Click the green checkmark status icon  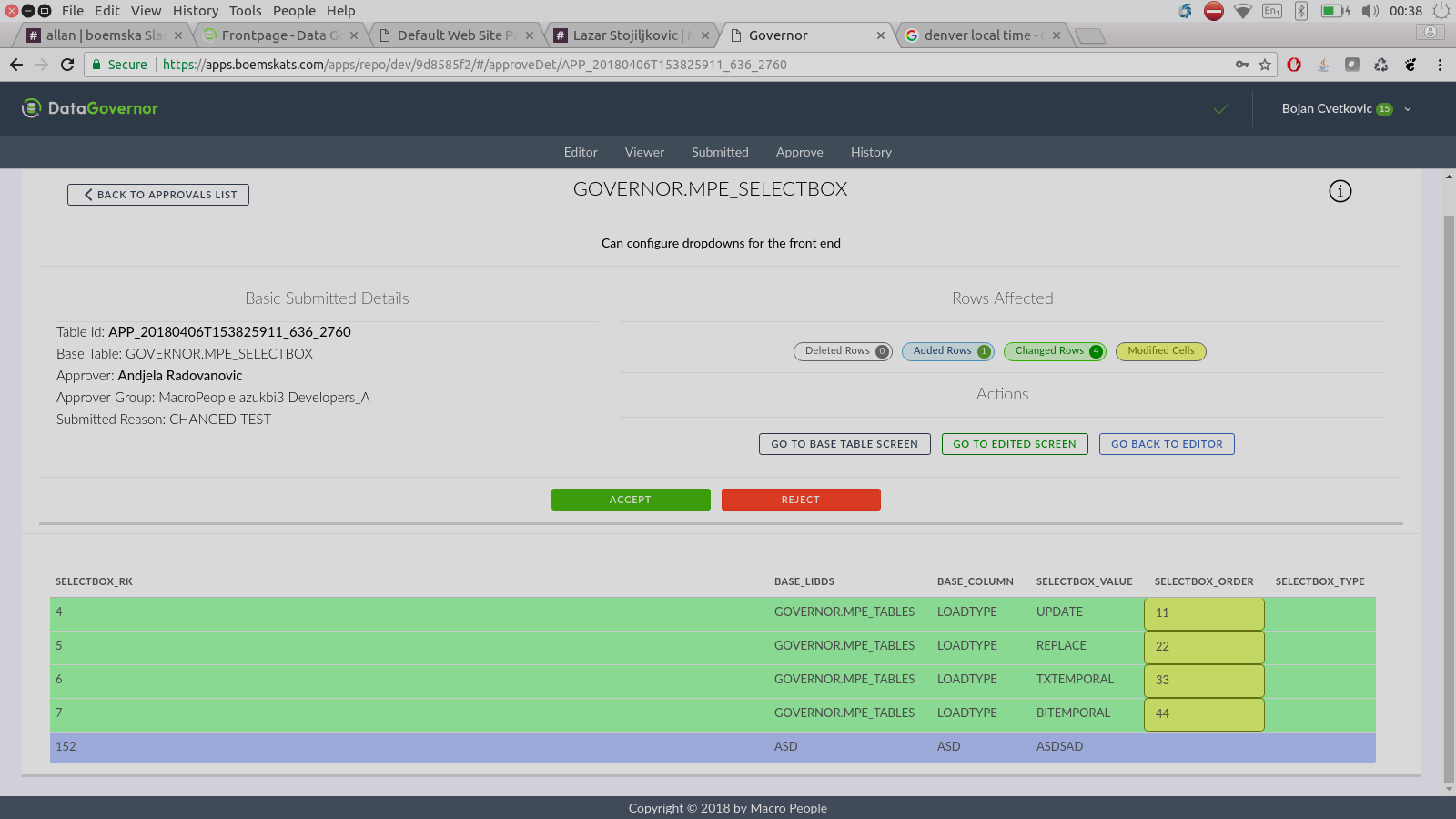[x=1221, y=109]
